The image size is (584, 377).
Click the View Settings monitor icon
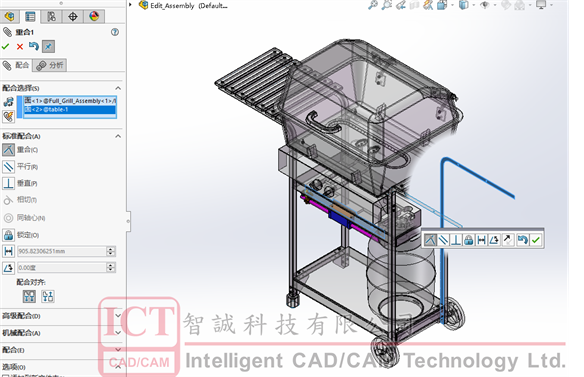[x=541, y=5]
